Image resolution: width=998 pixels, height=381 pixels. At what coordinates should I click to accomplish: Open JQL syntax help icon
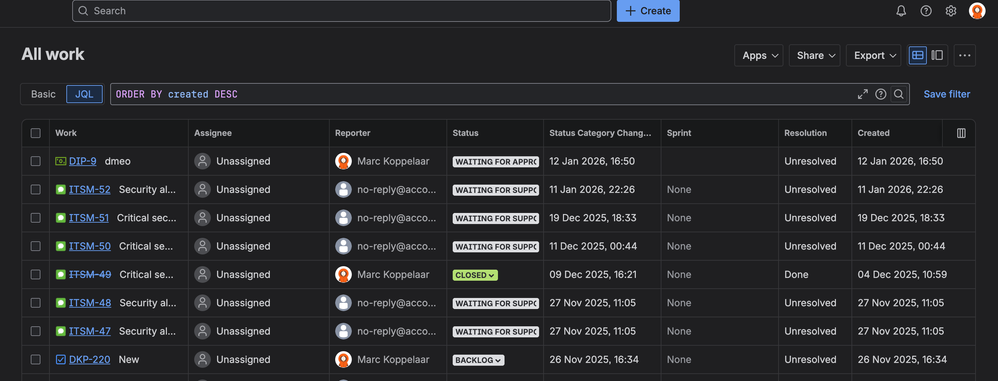pyautogui.click(x=881, y=94)
